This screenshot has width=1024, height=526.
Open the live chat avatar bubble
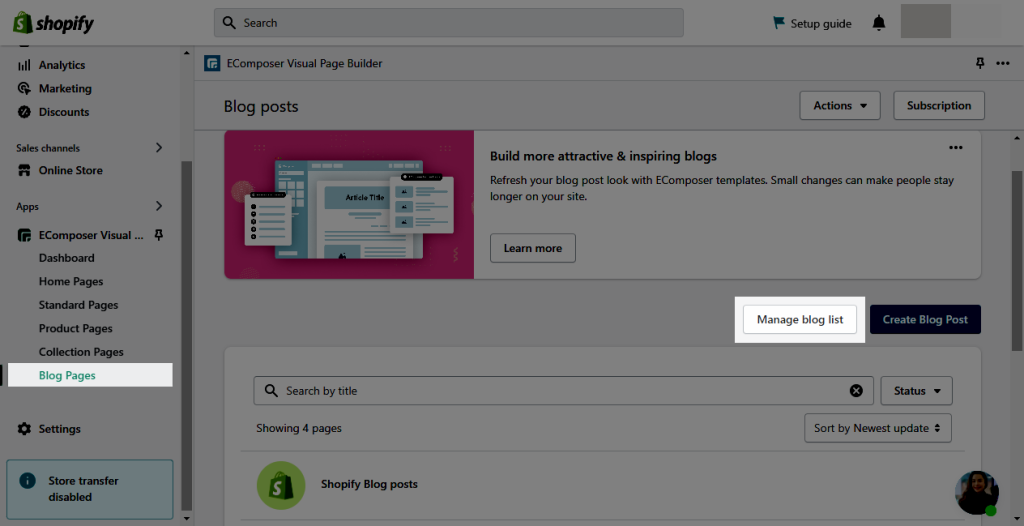977,493
